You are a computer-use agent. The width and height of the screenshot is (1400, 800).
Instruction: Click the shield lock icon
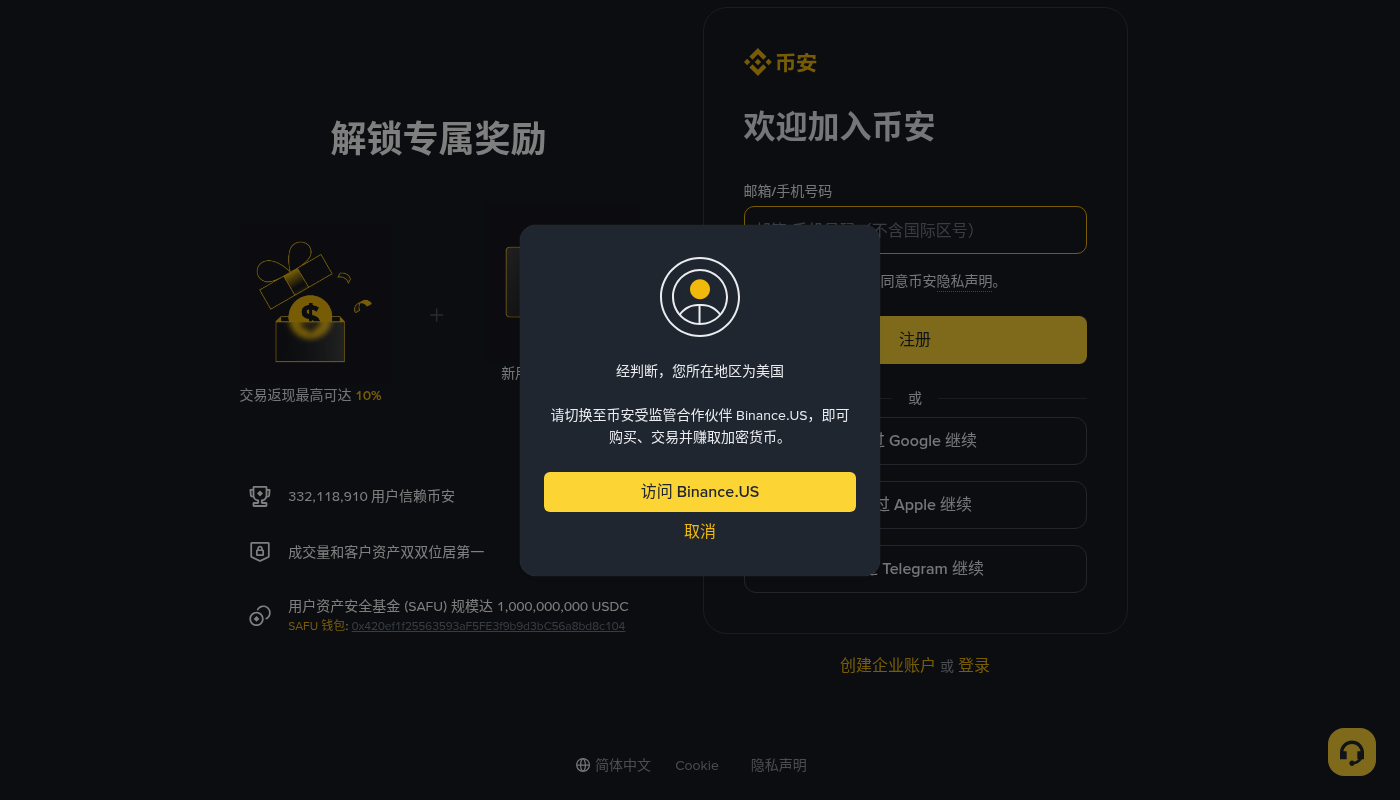point(260,551)
